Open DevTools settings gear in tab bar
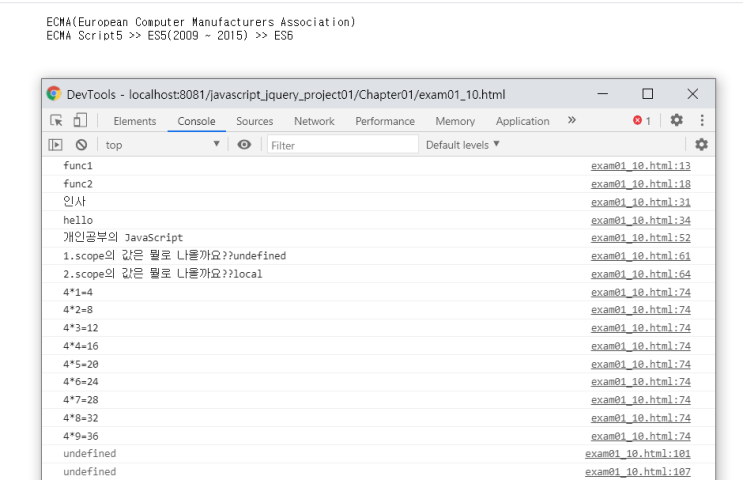Image resolution: width=743 pixels, height=480 pixels. click(x=676, y=120)
